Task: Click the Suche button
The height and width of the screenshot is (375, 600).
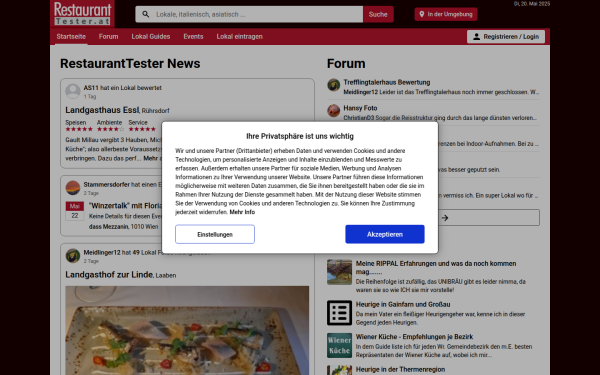Action: point(378,14)
